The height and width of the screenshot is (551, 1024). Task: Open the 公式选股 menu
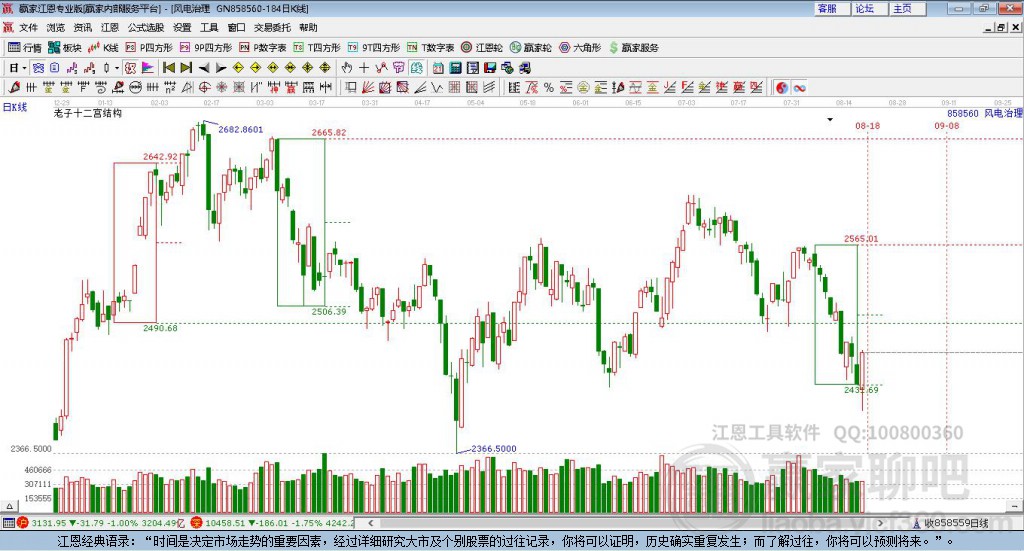point(146,27)
